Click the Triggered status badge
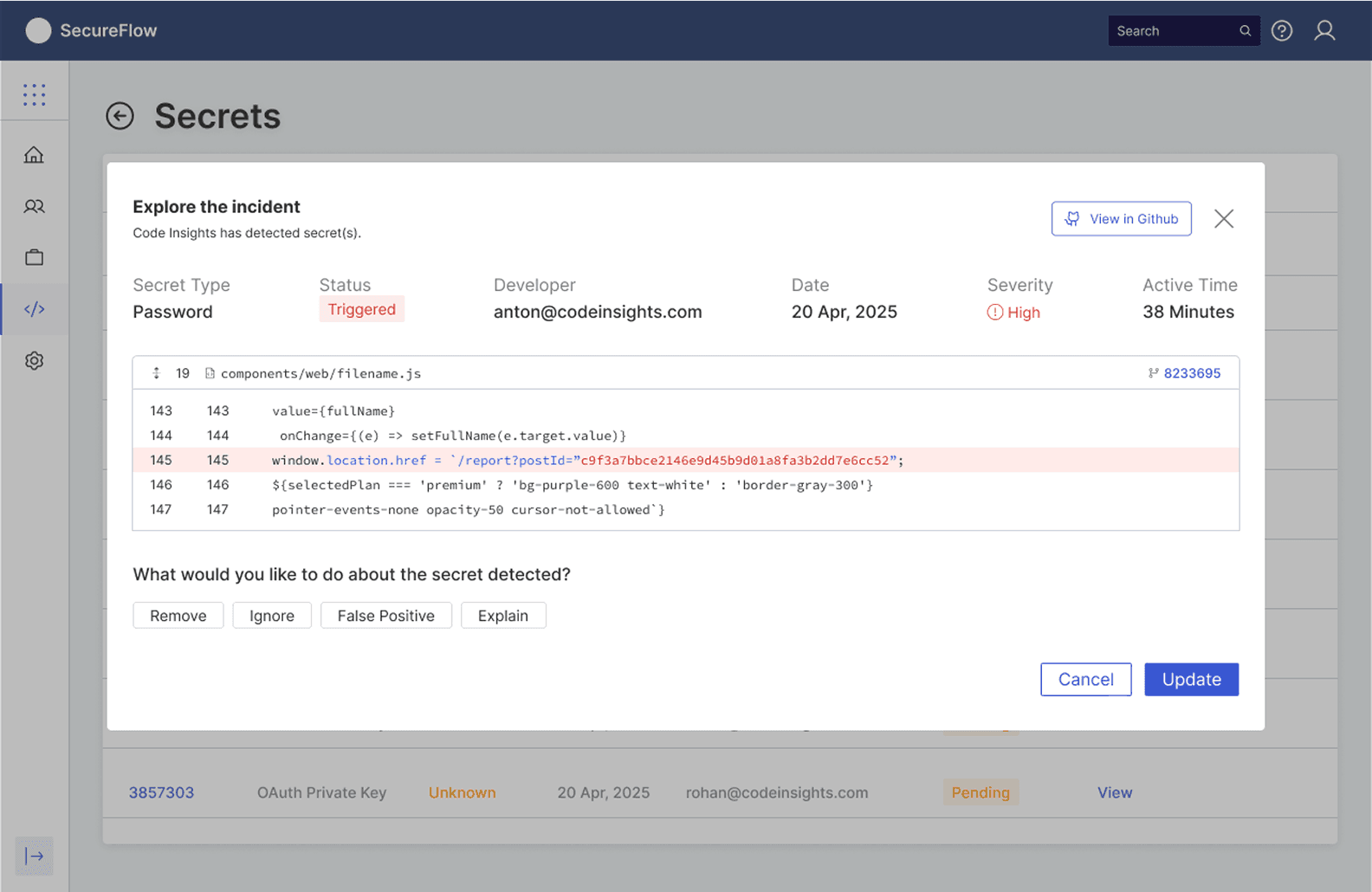 [361, 309]
